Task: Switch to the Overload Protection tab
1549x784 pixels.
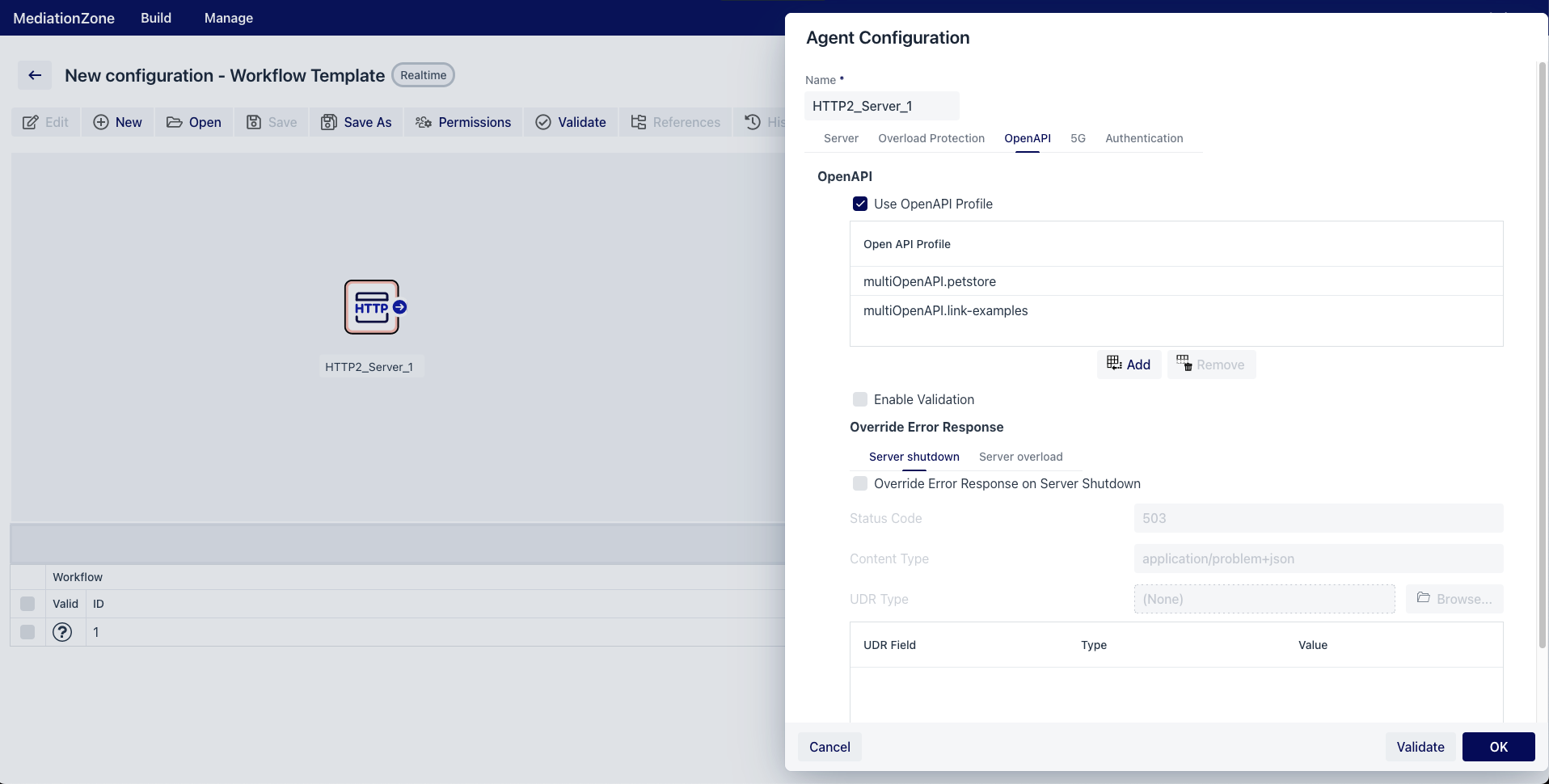Action: point(931,138)
